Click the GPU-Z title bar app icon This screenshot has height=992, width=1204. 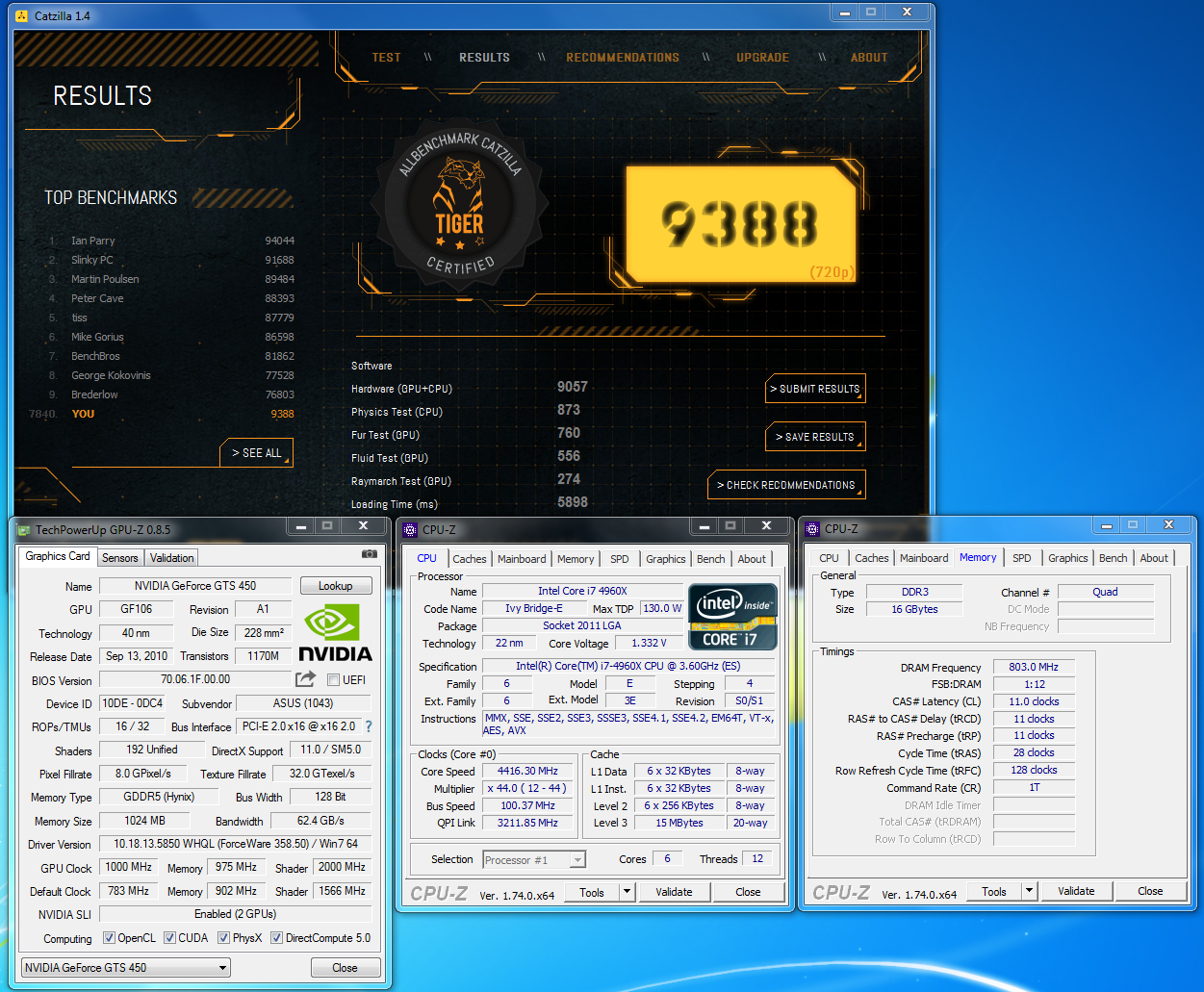pyautogui.click(x=24, y=530)
